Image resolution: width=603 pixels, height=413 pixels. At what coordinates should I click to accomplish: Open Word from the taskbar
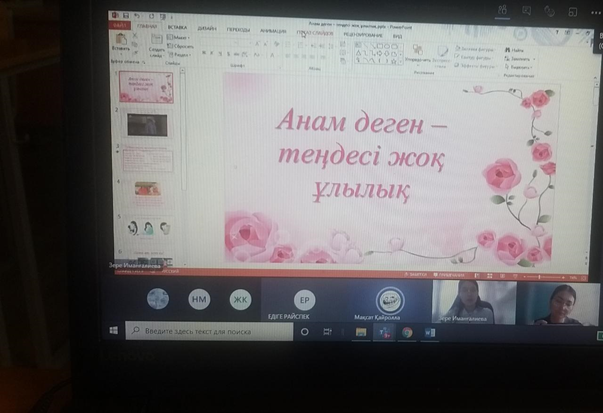(431, 332)
